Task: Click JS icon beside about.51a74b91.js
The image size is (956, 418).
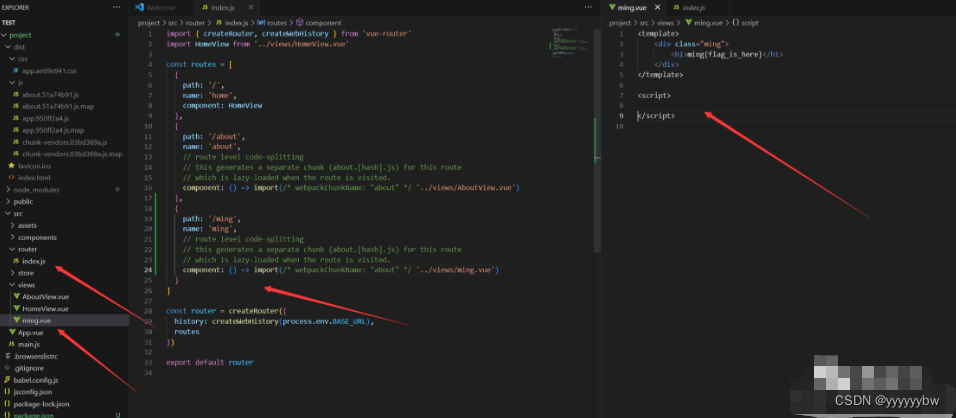Action: 16,94
